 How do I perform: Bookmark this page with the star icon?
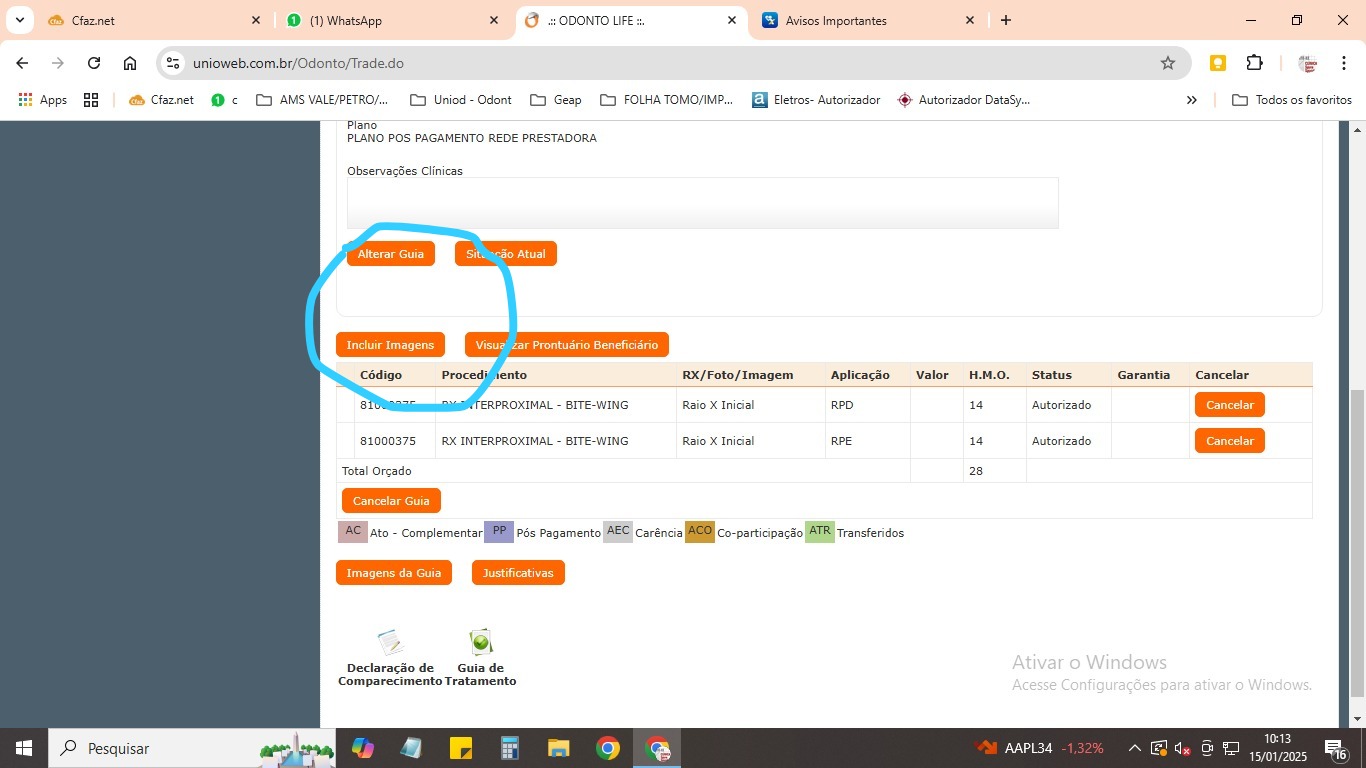point(1167,63)
